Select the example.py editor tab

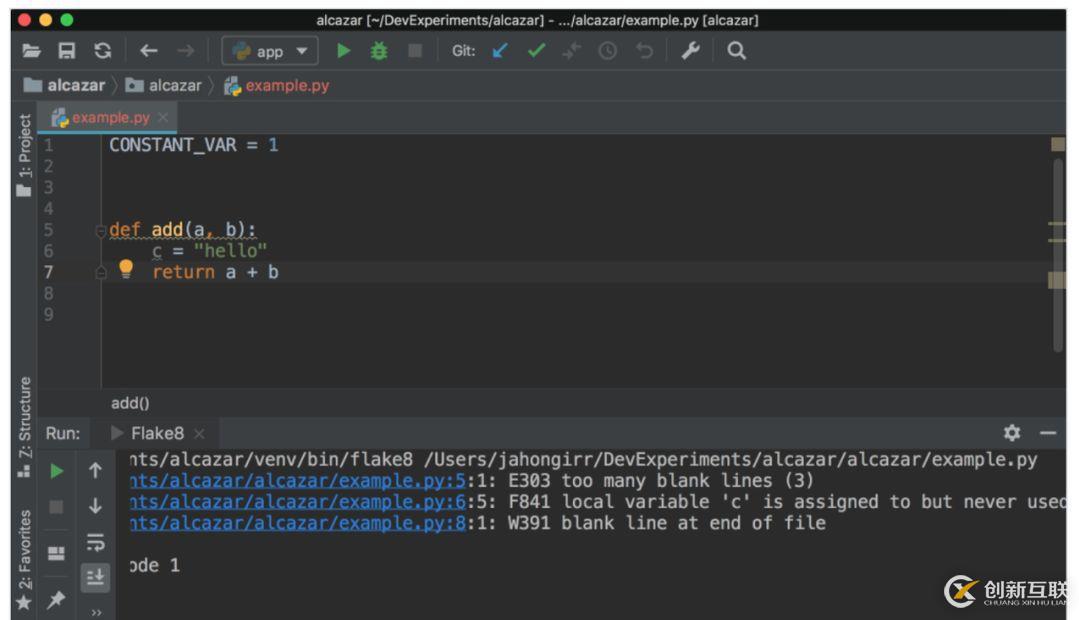click(109, 118)
